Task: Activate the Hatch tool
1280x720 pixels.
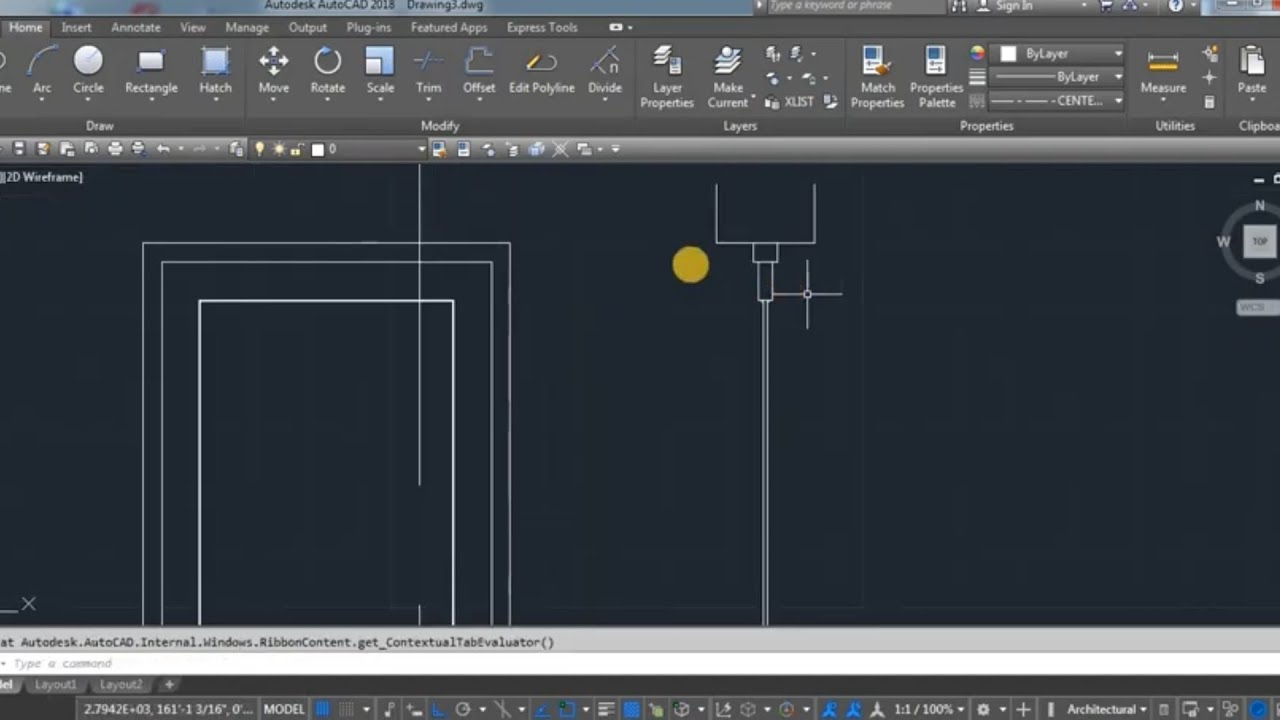Action: (215, 71)
